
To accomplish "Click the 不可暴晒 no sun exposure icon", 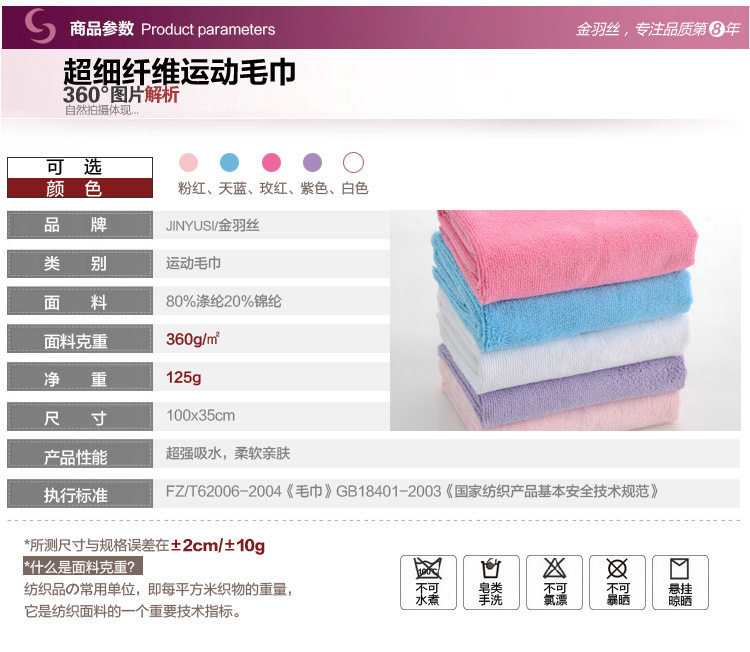I will (x=618, y=582).
